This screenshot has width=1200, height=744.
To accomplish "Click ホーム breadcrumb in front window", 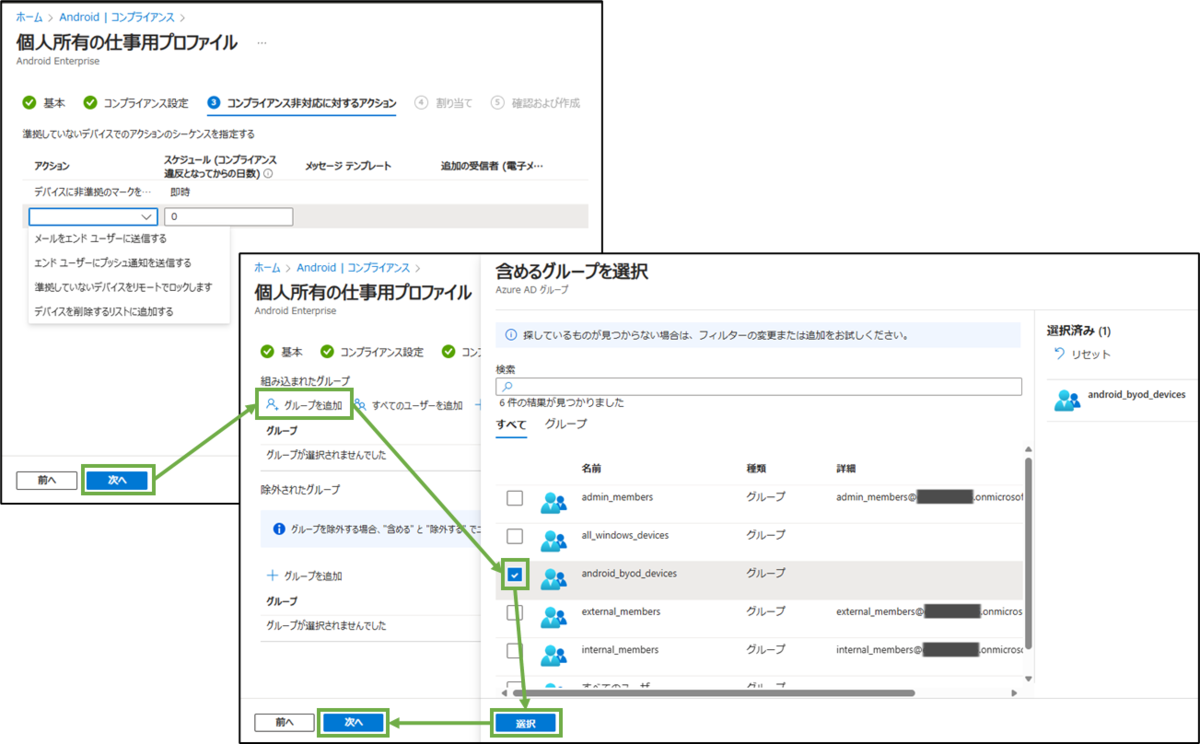I will coord(267,268).
